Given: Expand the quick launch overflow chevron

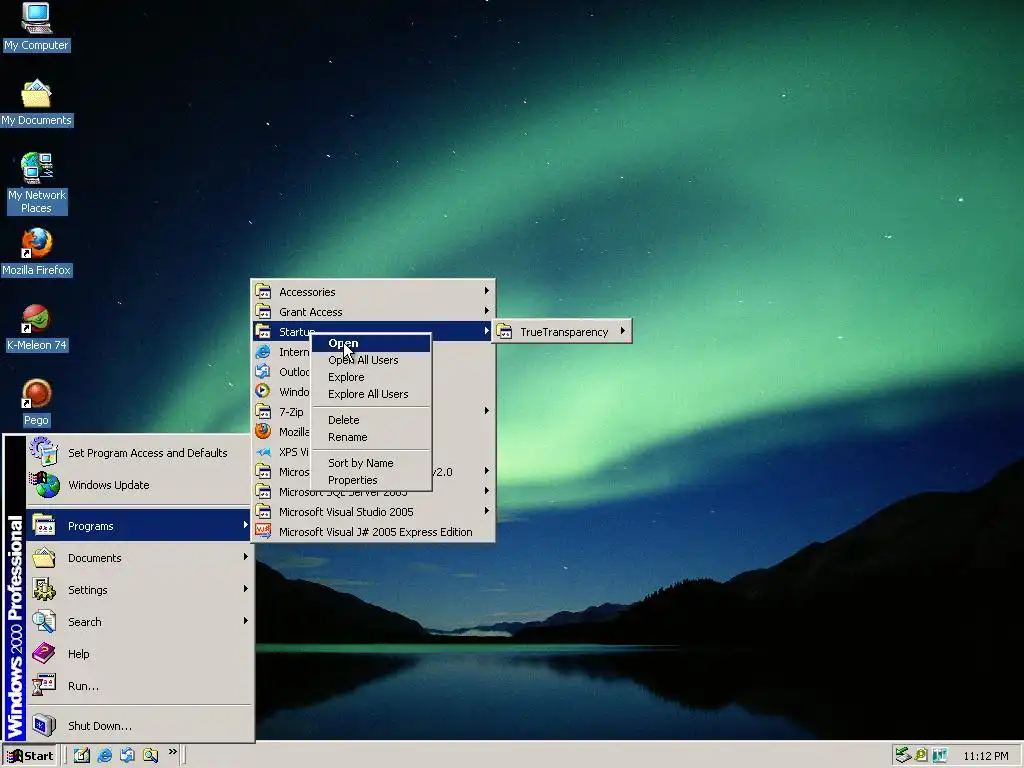Looking at the screenshot, I should [x=172, y=752].
